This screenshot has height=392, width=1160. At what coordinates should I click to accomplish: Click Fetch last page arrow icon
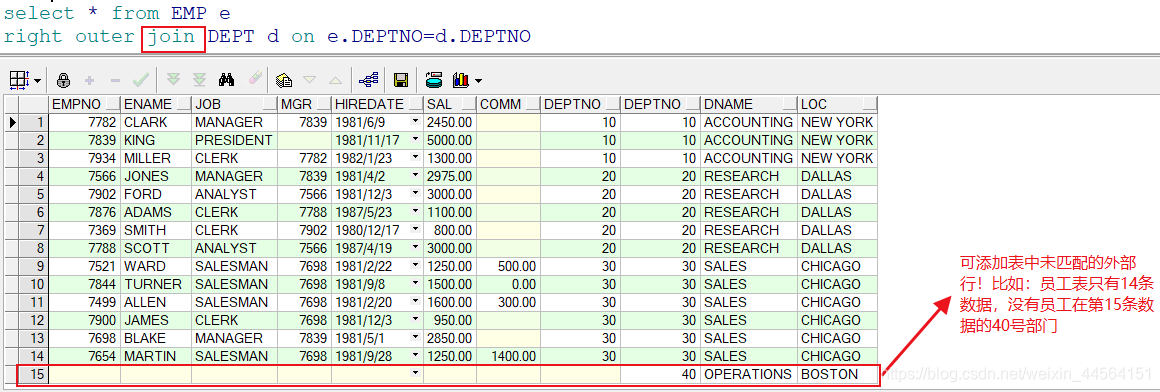[200, 79]
